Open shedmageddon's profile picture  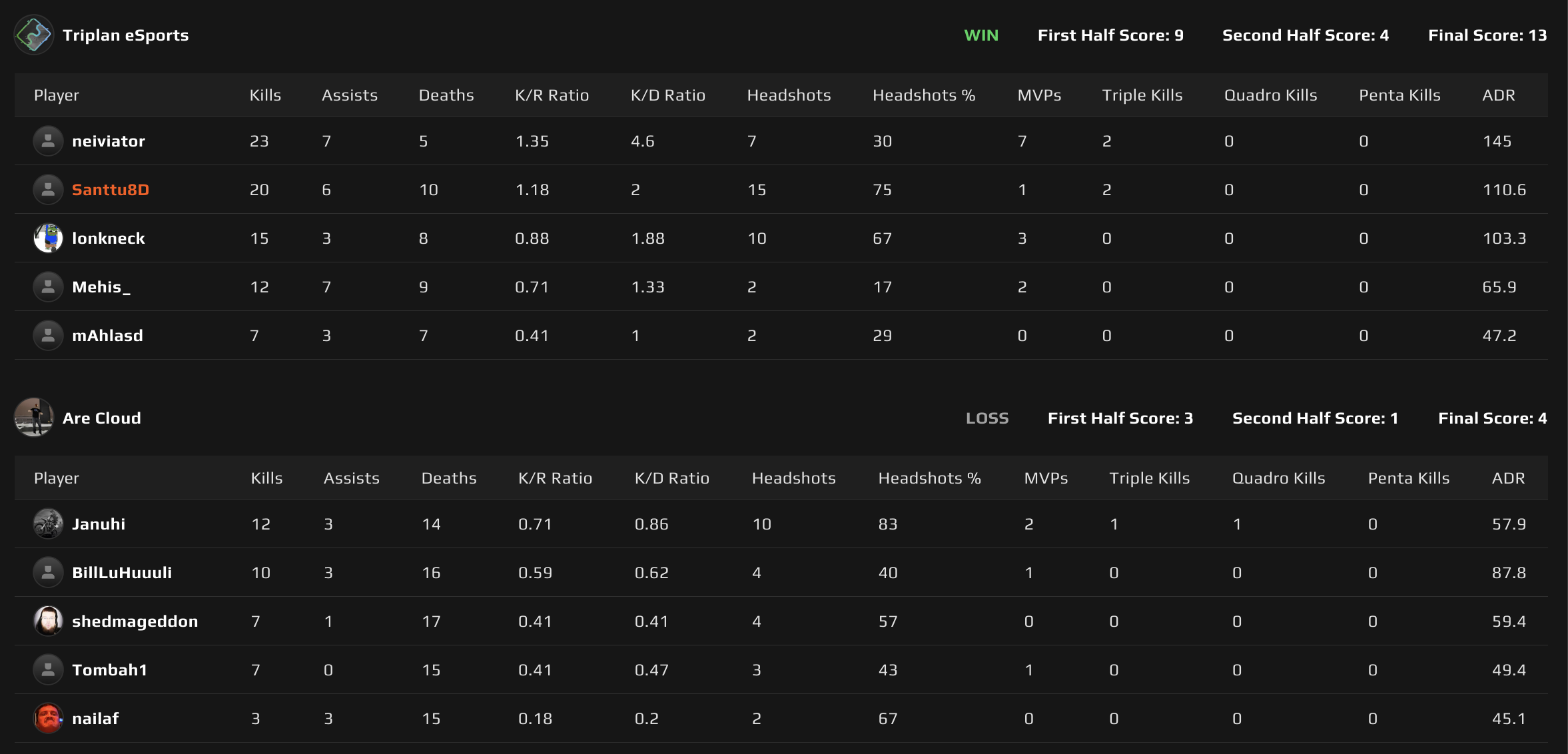(x=48, y=621)
